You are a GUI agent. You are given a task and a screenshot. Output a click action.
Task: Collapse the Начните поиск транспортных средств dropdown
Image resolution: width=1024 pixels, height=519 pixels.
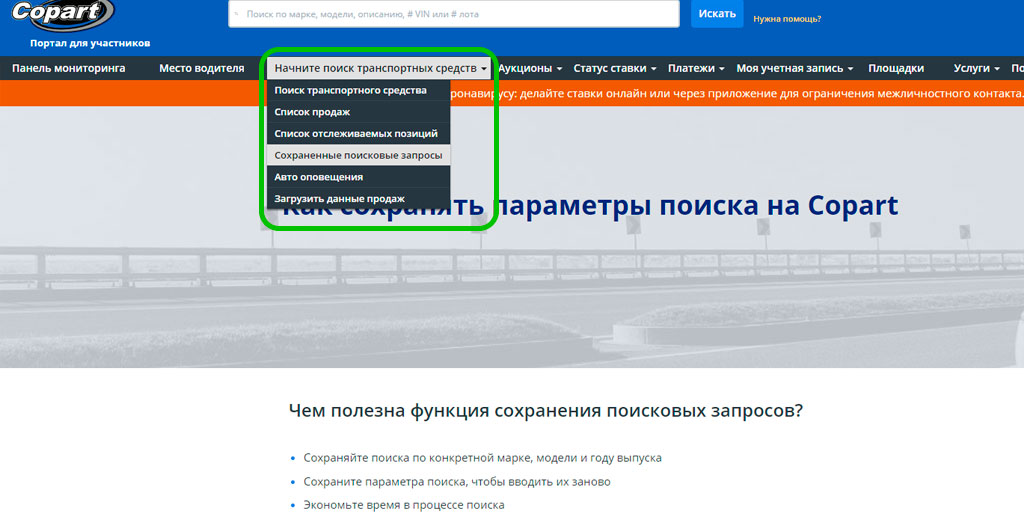coord(380,69)
